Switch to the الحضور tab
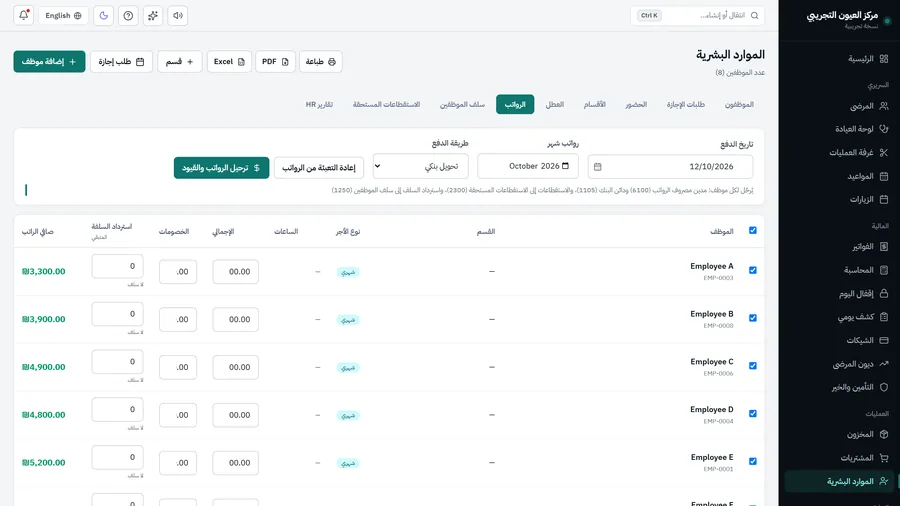 636,104
